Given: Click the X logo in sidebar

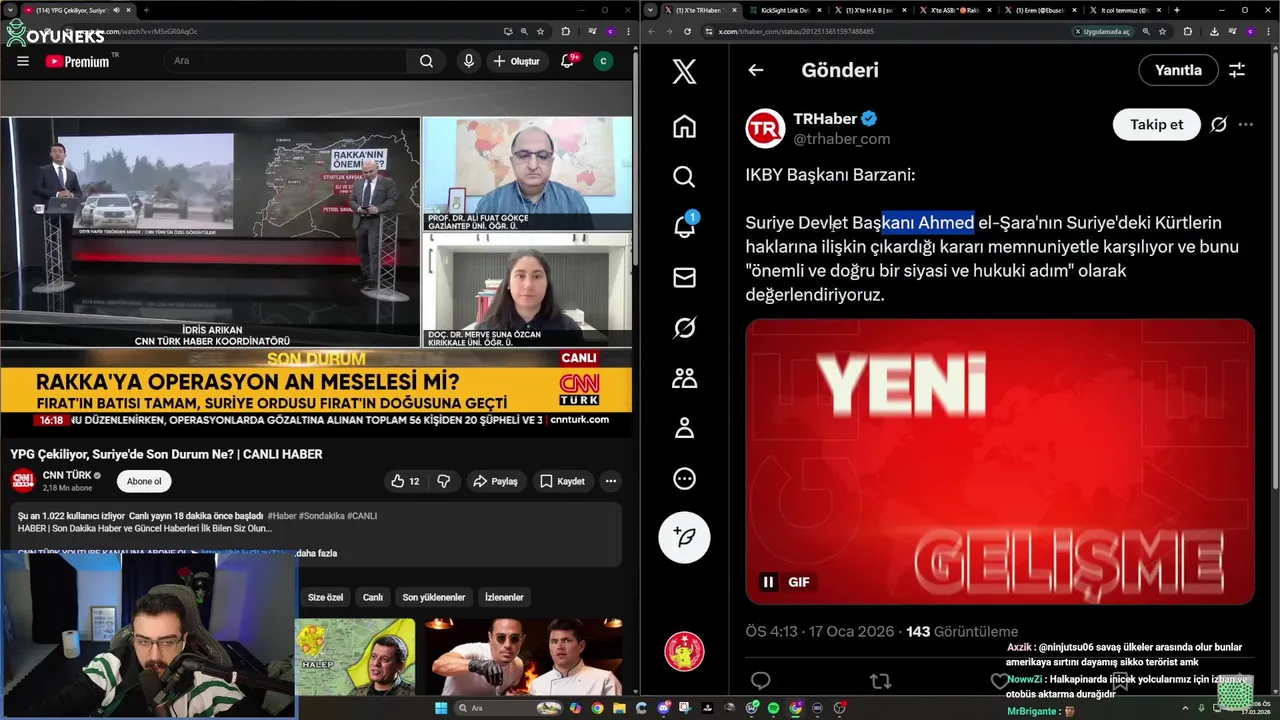Looking at the screenshot, I should (684, 71).
